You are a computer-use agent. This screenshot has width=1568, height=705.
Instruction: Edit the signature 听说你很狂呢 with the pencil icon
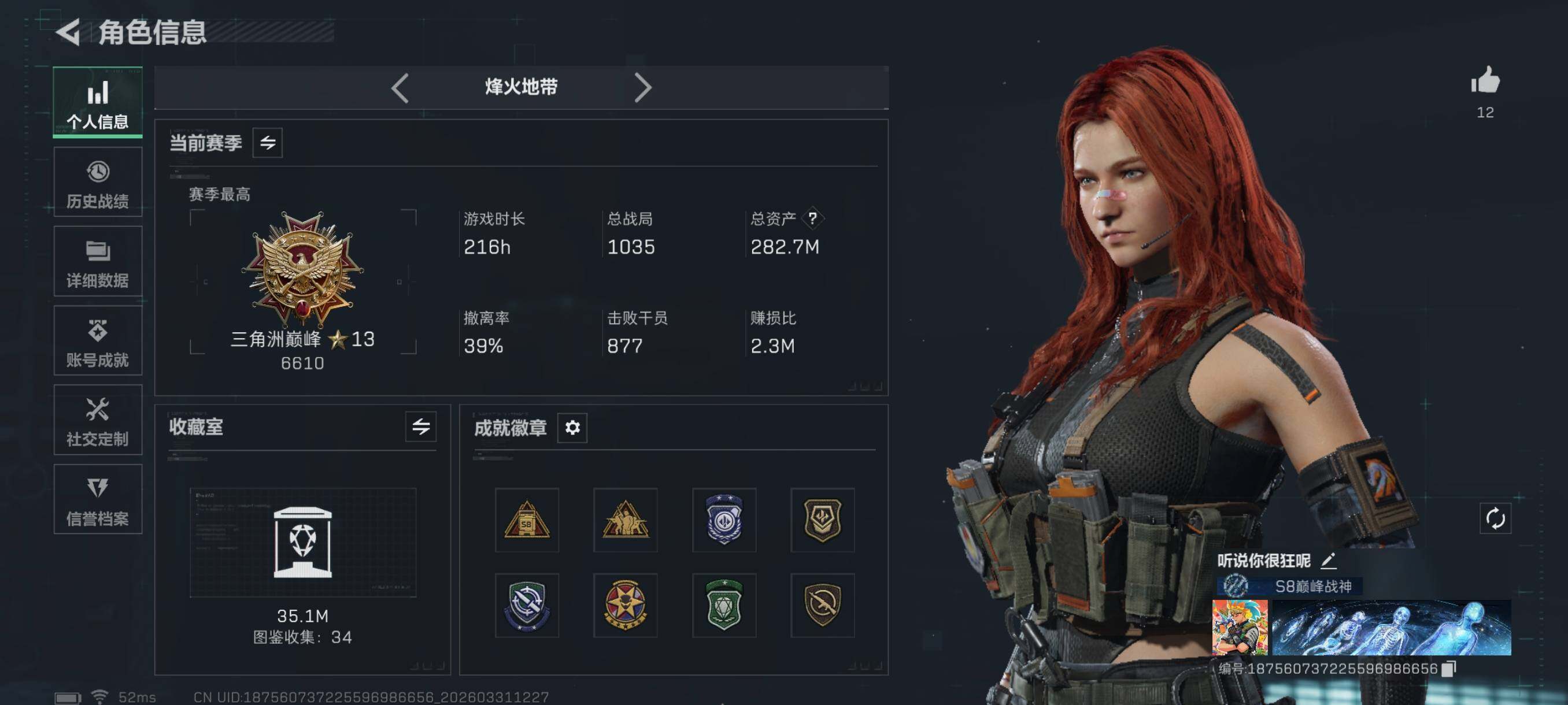tap(1328, 560)
